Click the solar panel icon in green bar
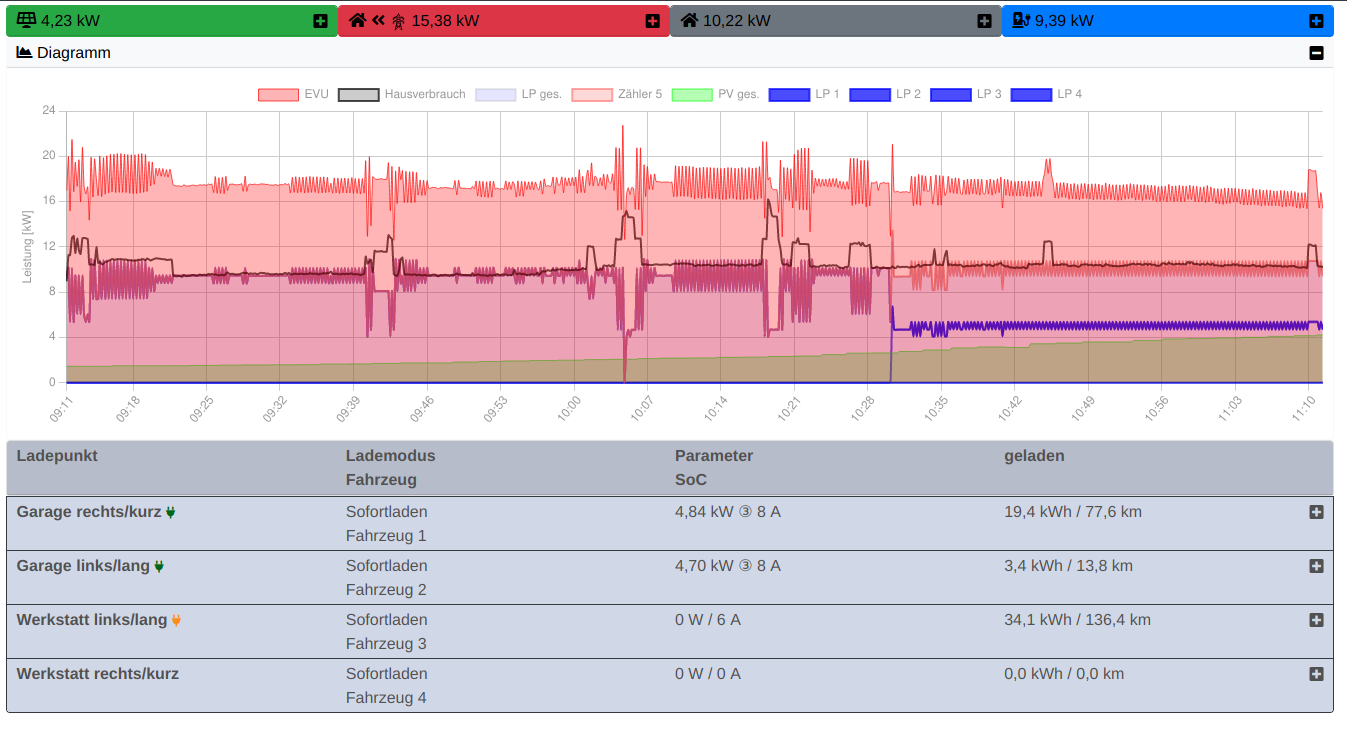 27,20
